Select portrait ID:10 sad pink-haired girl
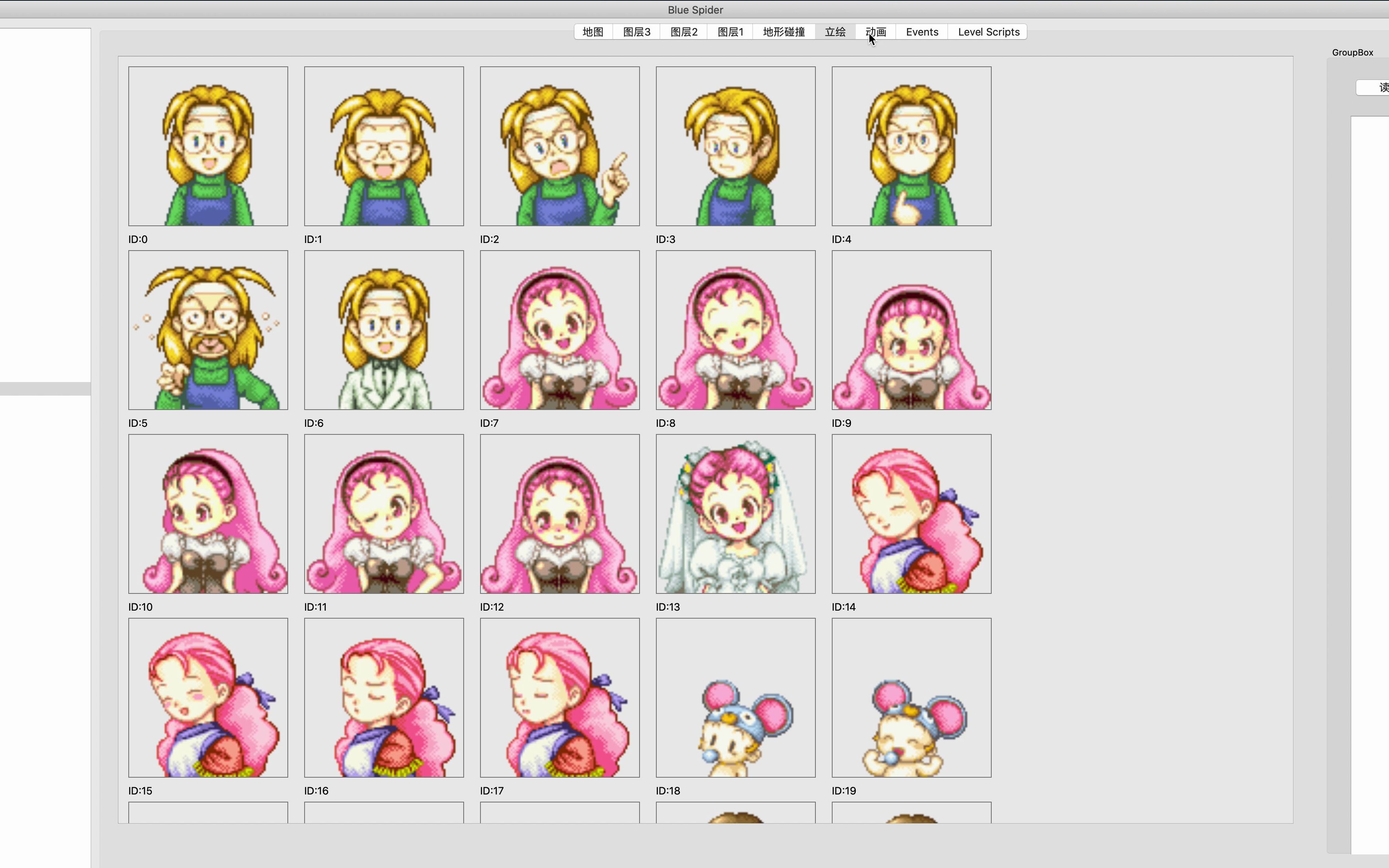The image size is (1389, 868). [208, 514]
